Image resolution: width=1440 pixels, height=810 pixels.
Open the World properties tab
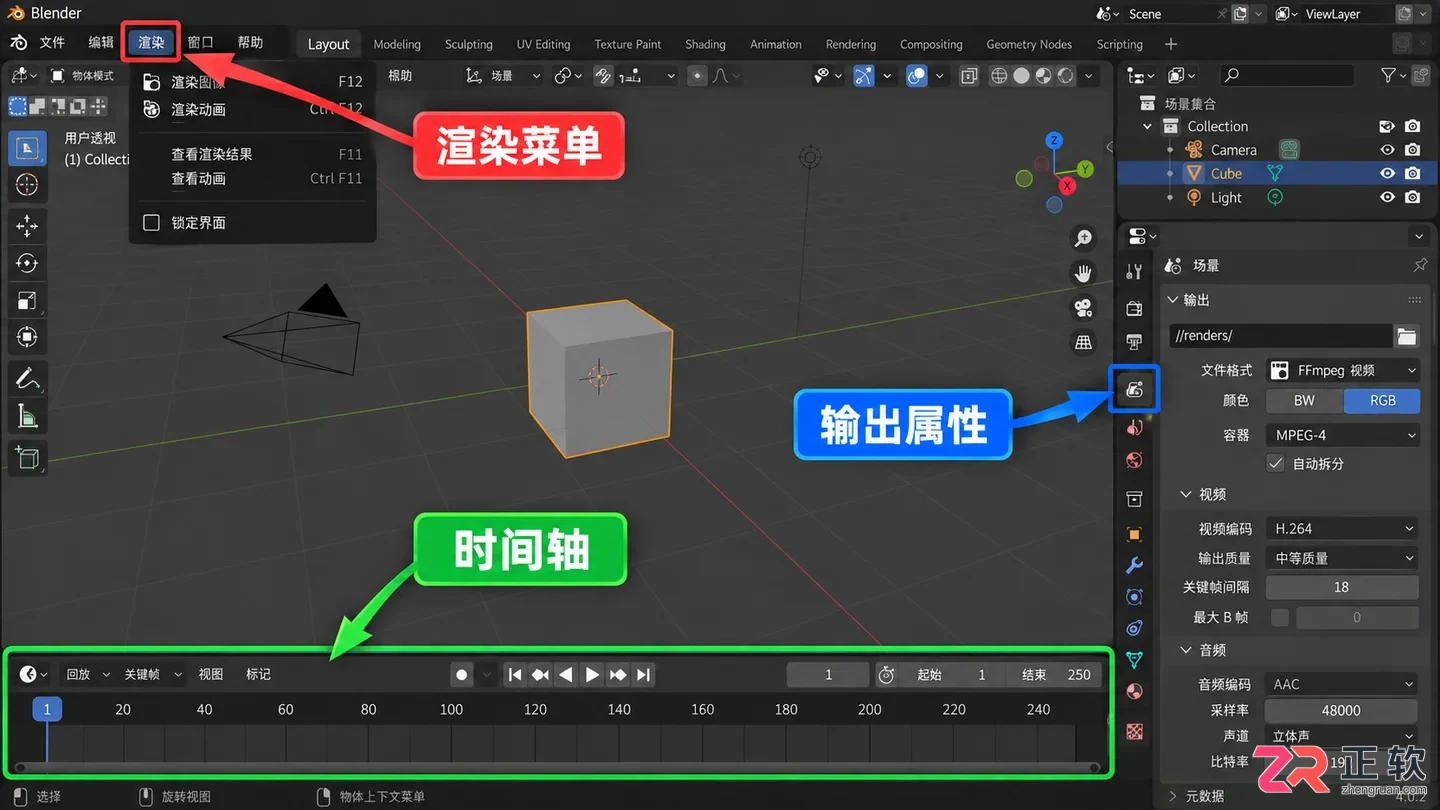[1134, 461]
